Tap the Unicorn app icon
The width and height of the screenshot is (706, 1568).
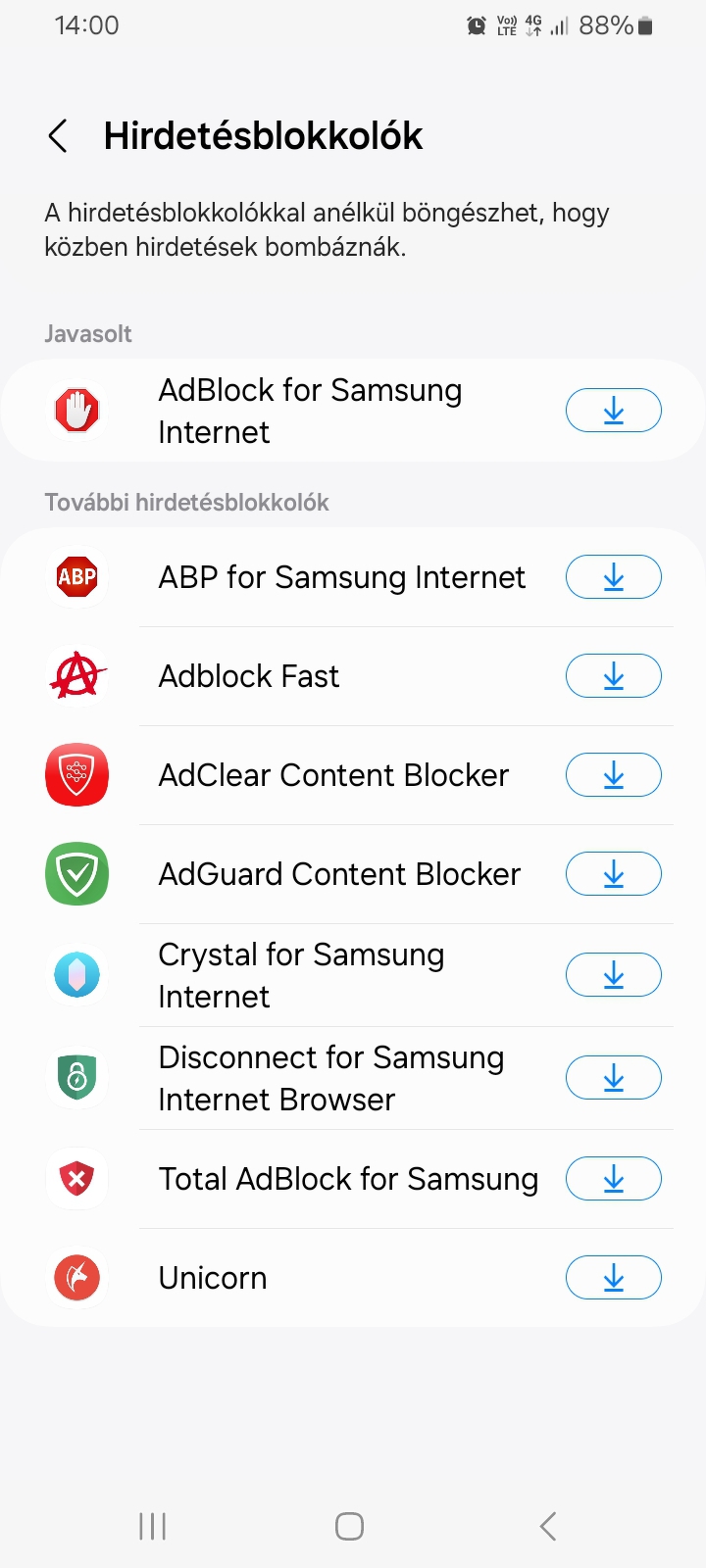click(76, 1278)
